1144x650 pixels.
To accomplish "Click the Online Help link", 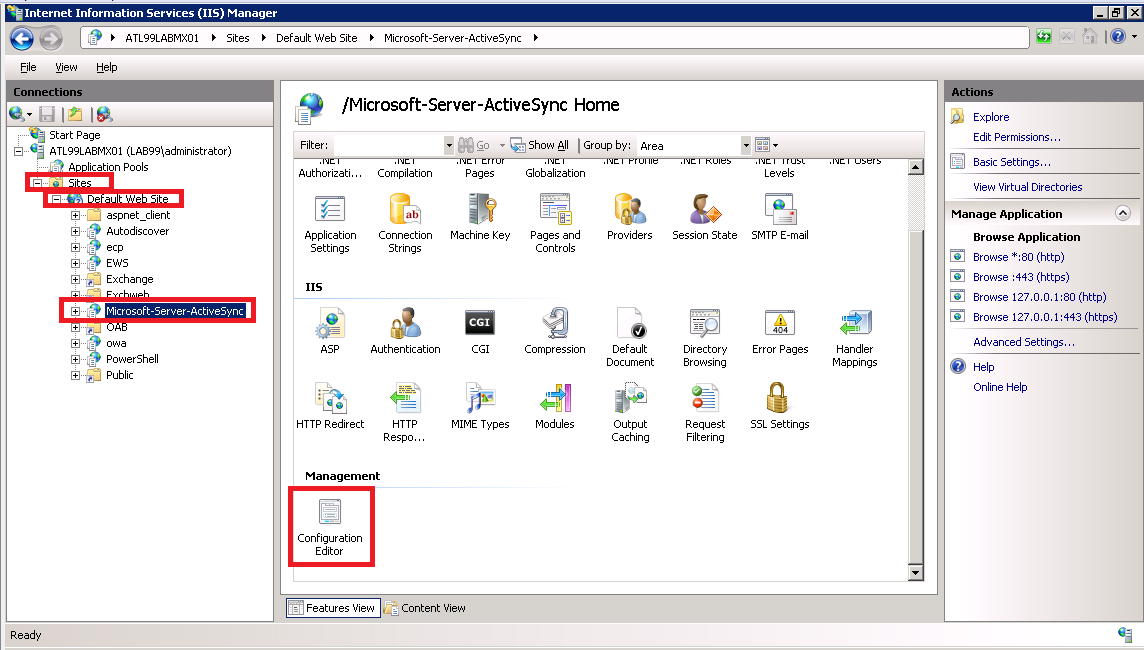I will pyautogui.click(x=1000, y=387).
